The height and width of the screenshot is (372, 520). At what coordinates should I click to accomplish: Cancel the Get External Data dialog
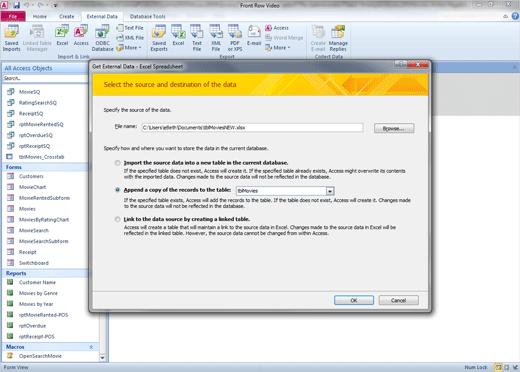click(398, 300)
